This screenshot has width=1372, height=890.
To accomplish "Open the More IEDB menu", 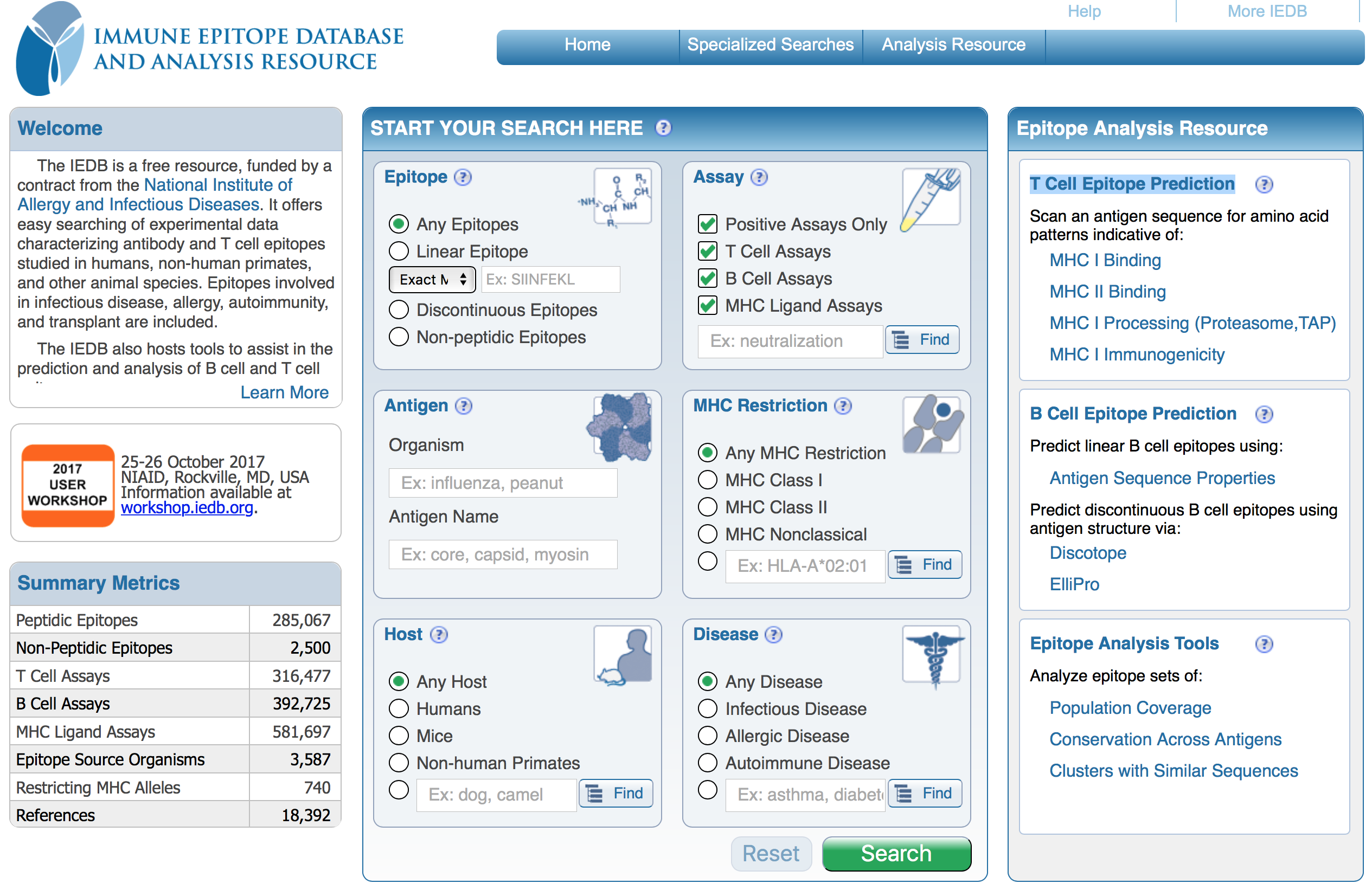I will tap(1267, 11).
